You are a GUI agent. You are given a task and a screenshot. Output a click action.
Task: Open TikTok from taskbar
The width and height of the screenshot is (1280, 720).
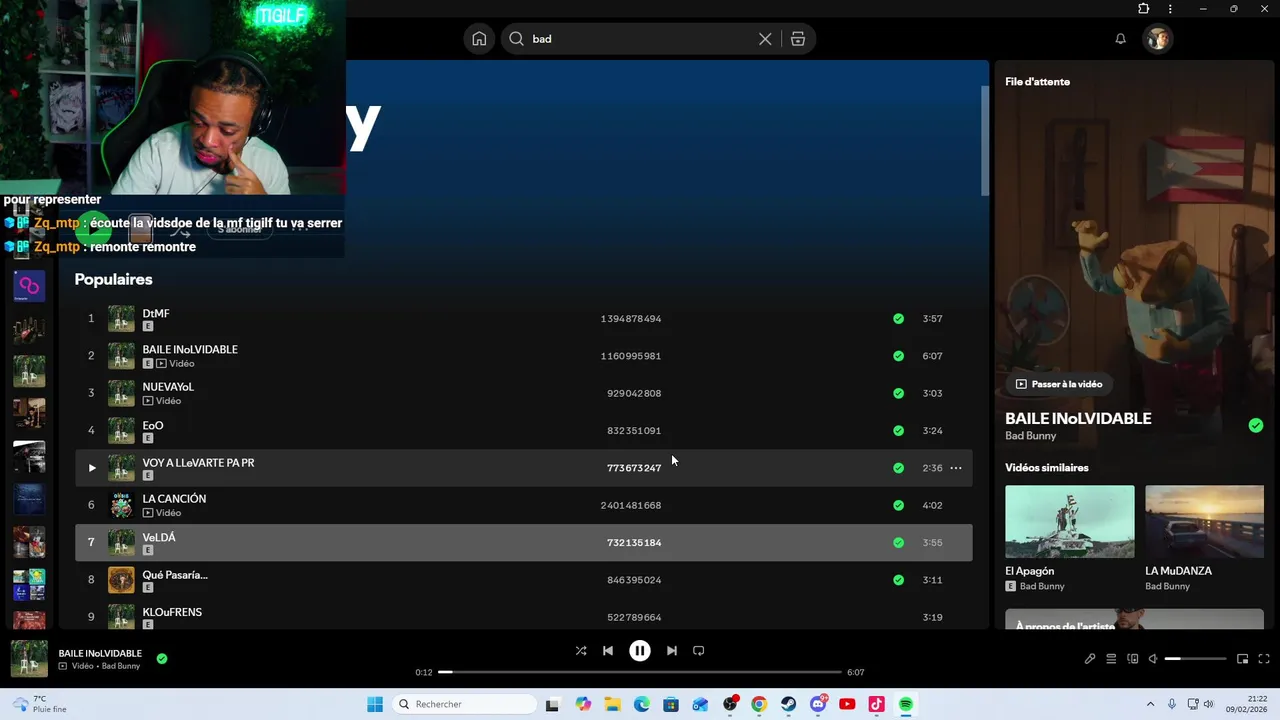click(x=877, y=704)
